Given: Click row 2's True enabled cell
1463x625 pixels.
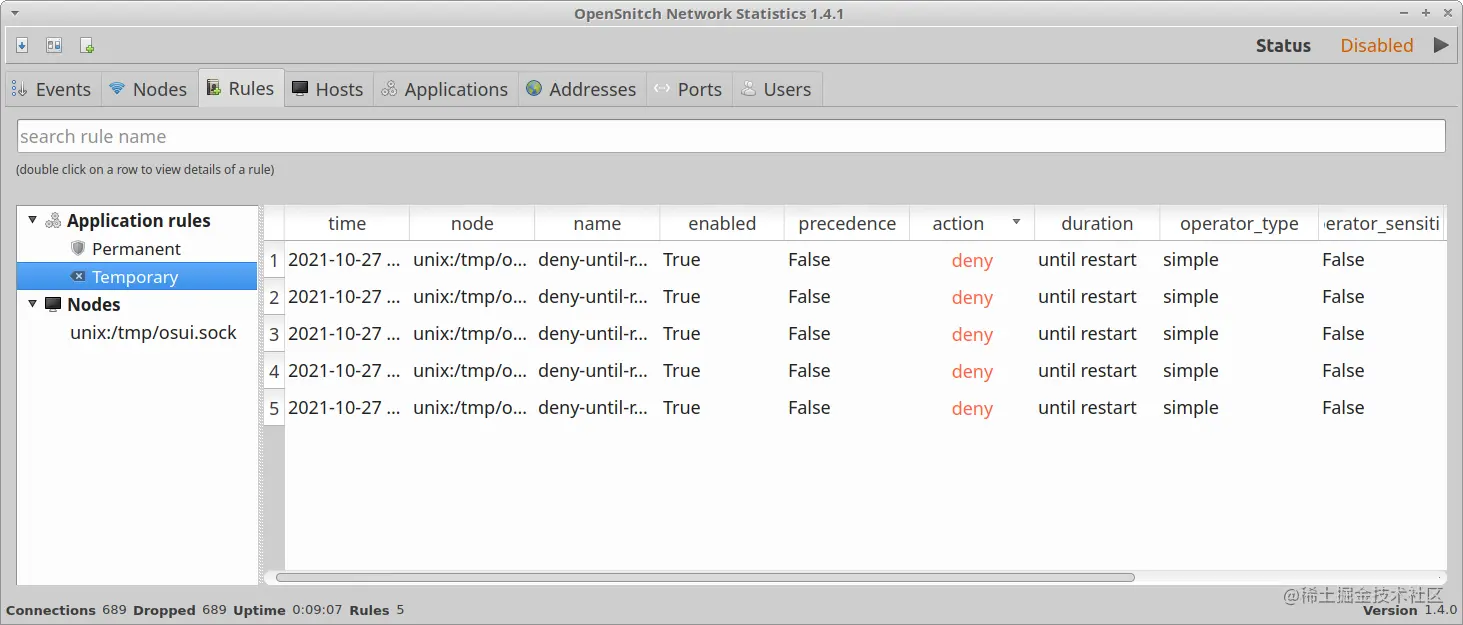Looking at the screenshot, I should 722,297.
